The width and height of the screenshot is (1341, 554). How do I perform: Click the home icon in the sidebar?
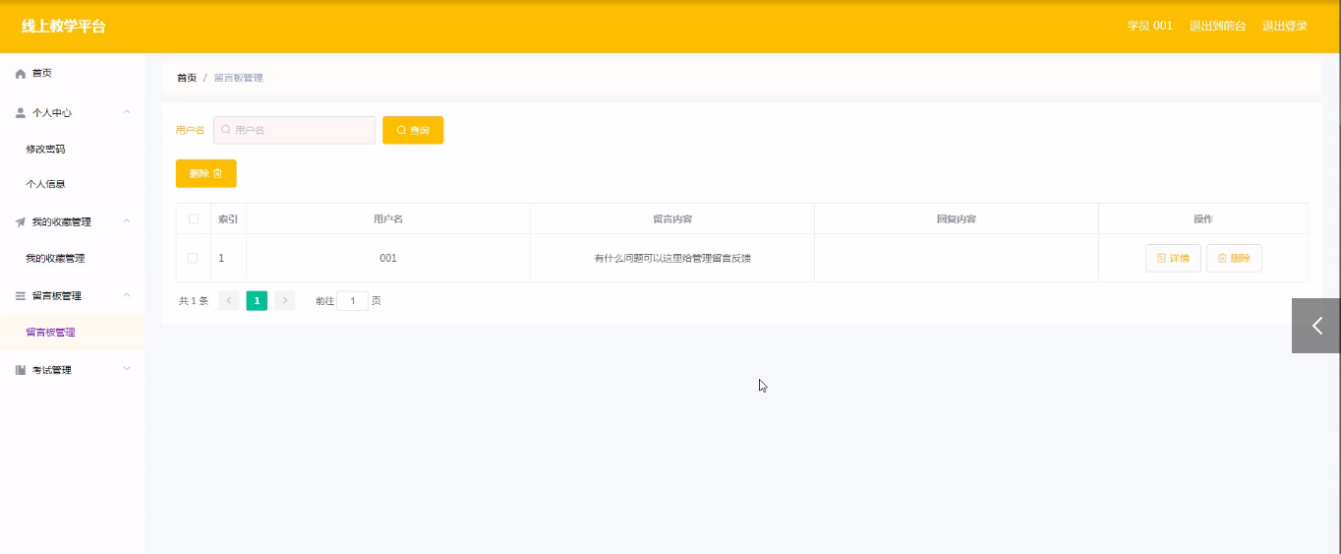[20, 74]
